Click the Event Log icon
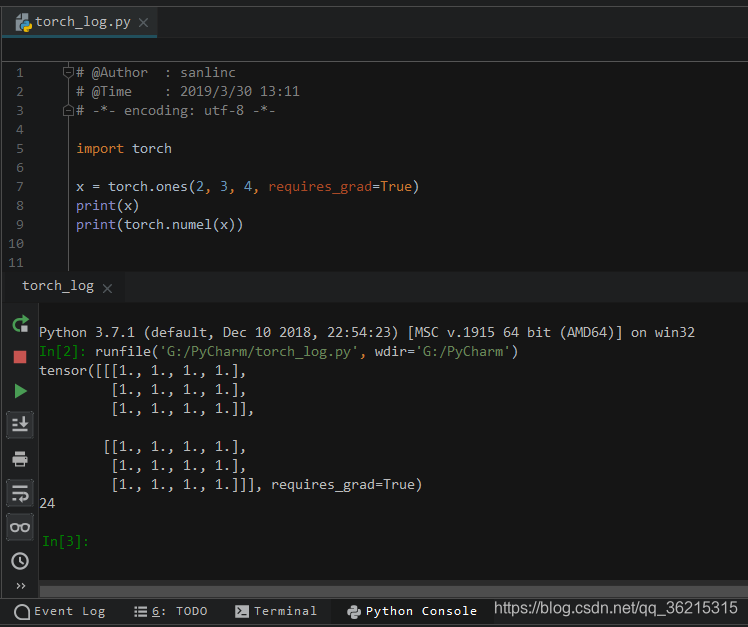This screenshot has width=748, height=627. pyautogui.click(x=22, y=612)
